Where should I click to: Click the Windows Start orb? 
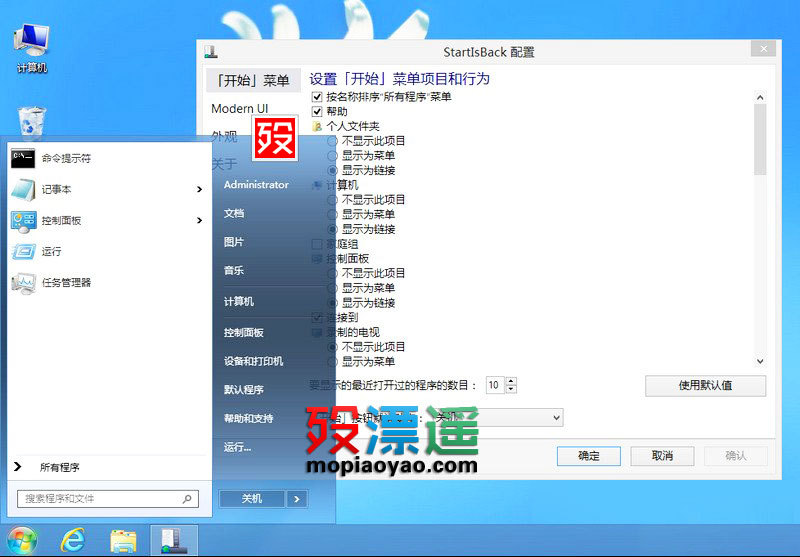pyautogui.click(x=21, y=540)
